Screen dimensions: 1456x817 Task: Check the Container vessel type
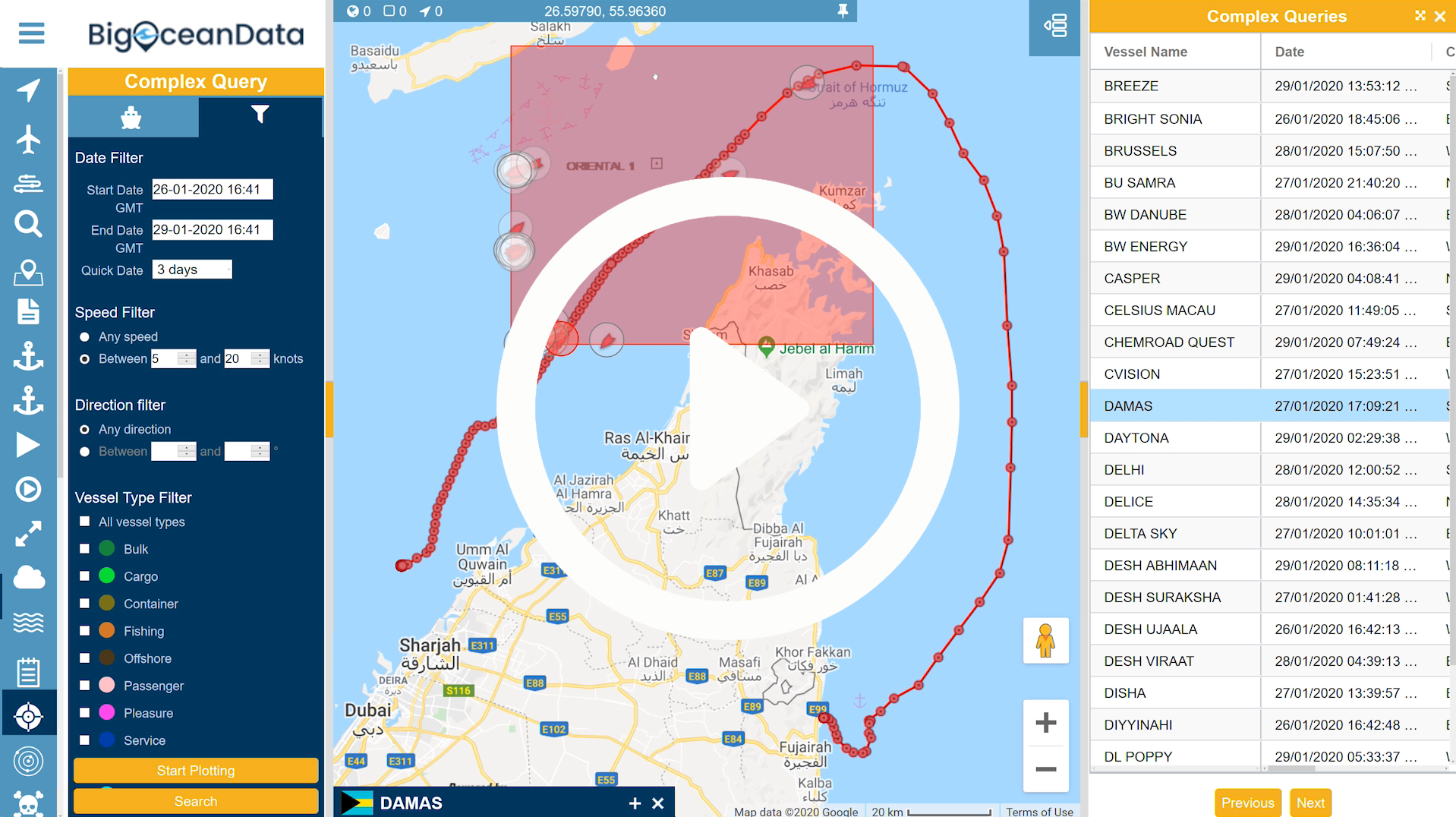pos(84,603)
